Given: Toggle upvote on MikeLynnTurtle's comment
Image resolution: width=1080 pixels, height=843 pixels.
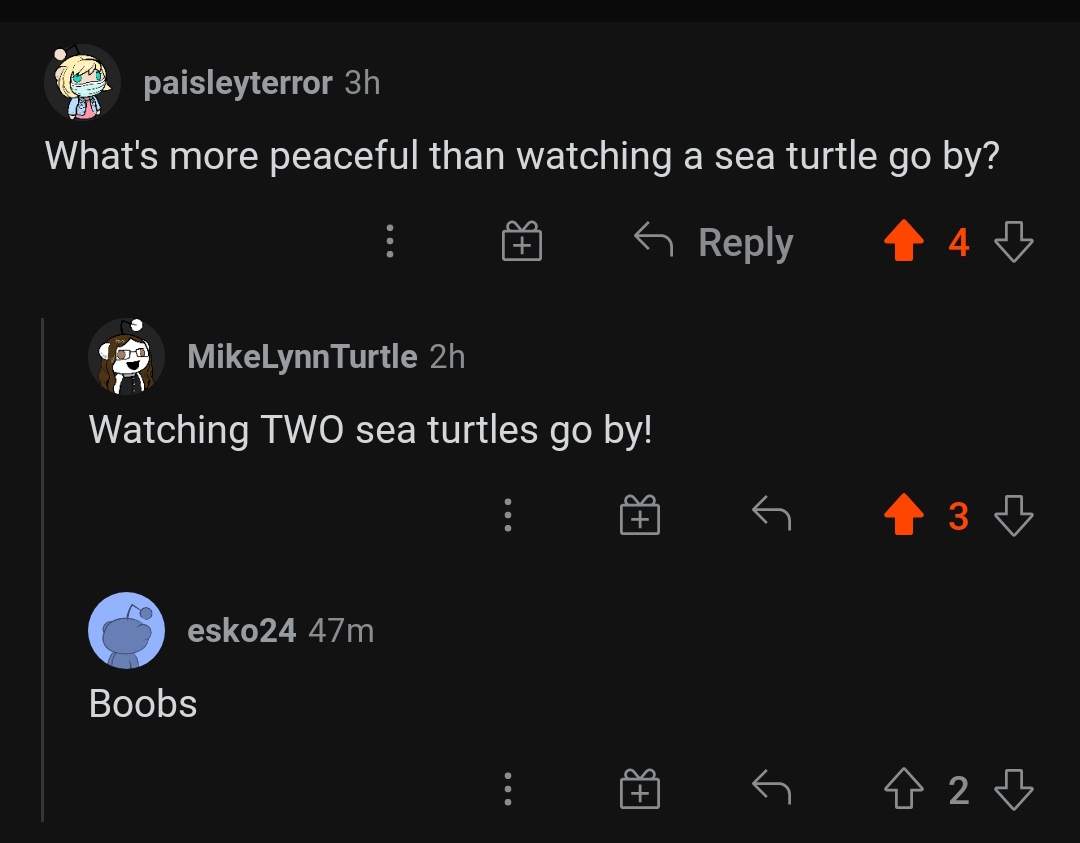Looking at the screenshot, I should (903, 516).
